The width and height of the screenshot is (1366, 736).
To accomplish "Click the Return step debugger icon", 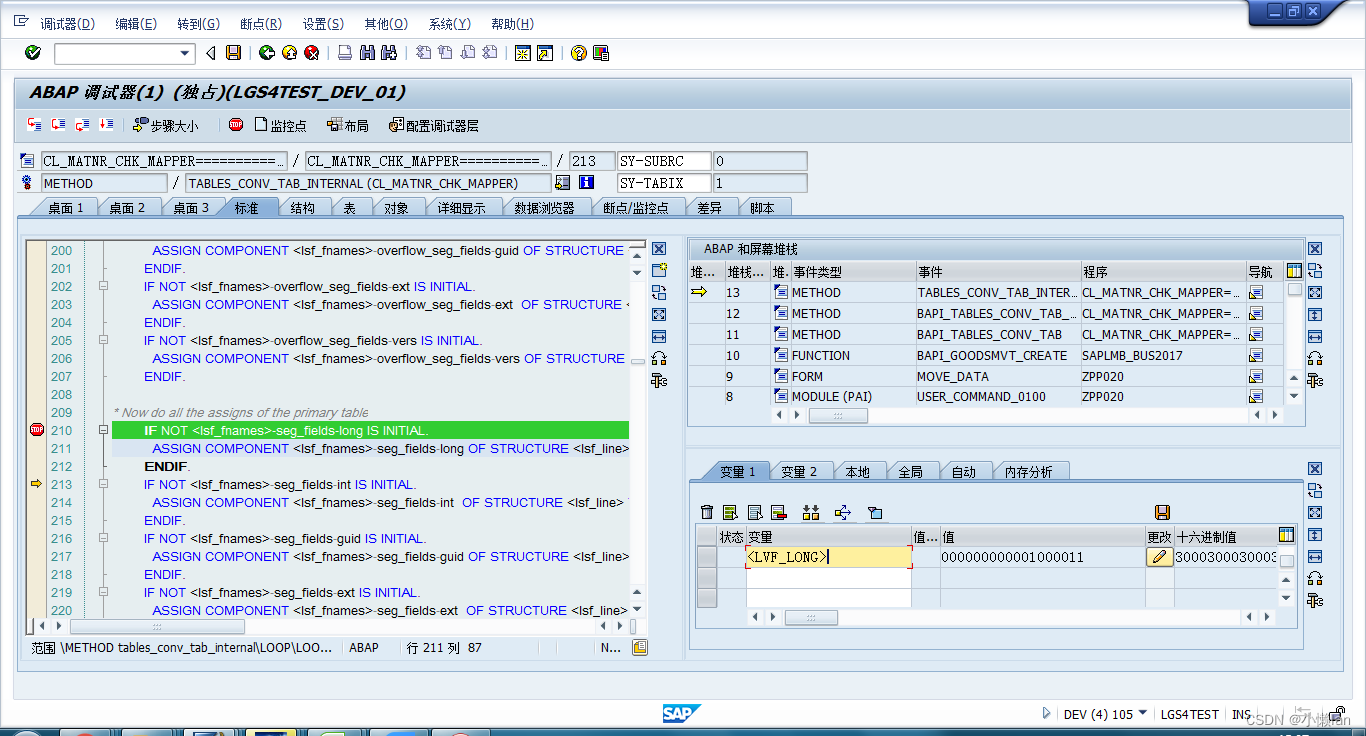I will click(x=82, y=125).
